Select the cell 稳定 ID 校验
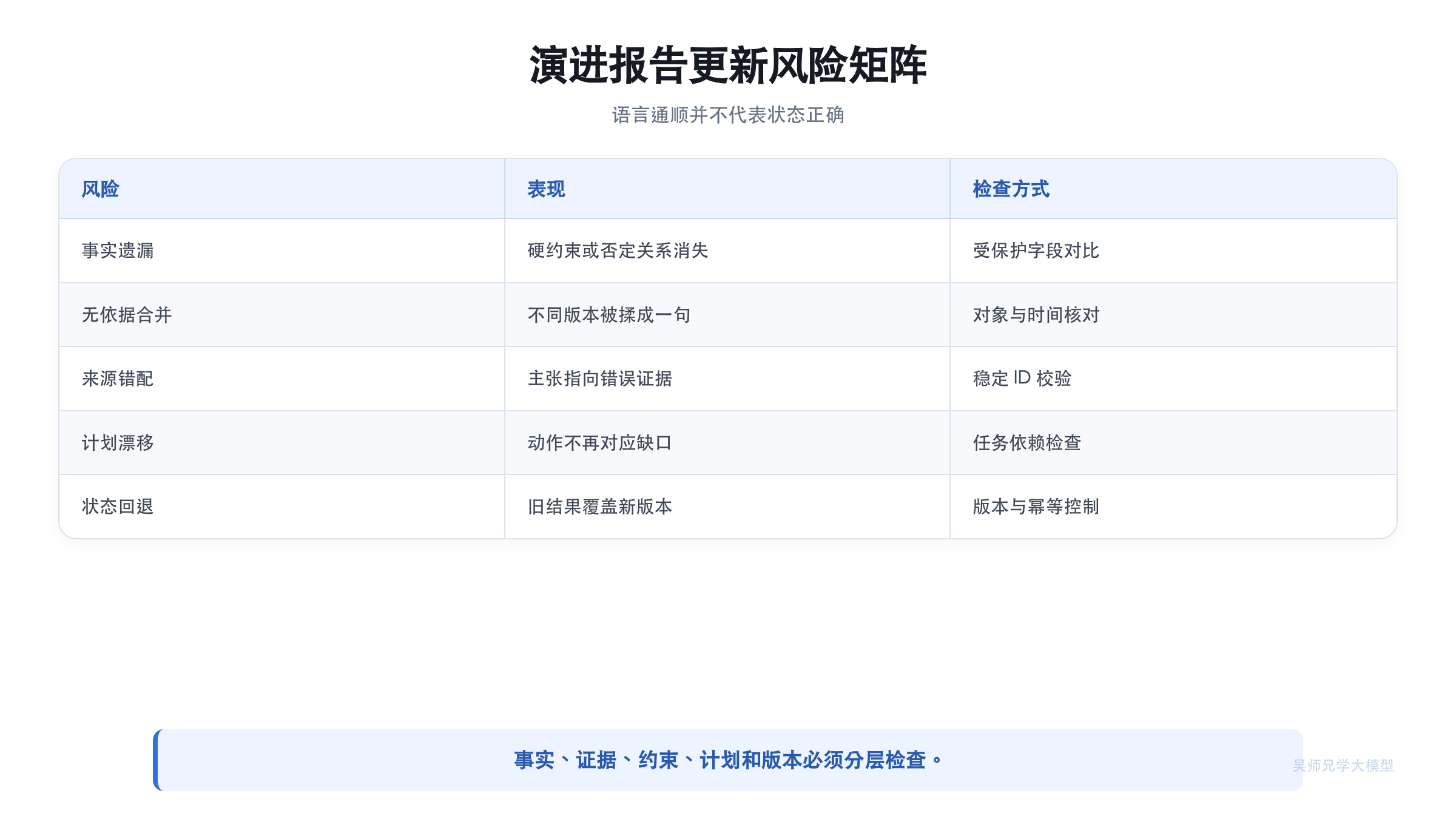 (1173, 379)
